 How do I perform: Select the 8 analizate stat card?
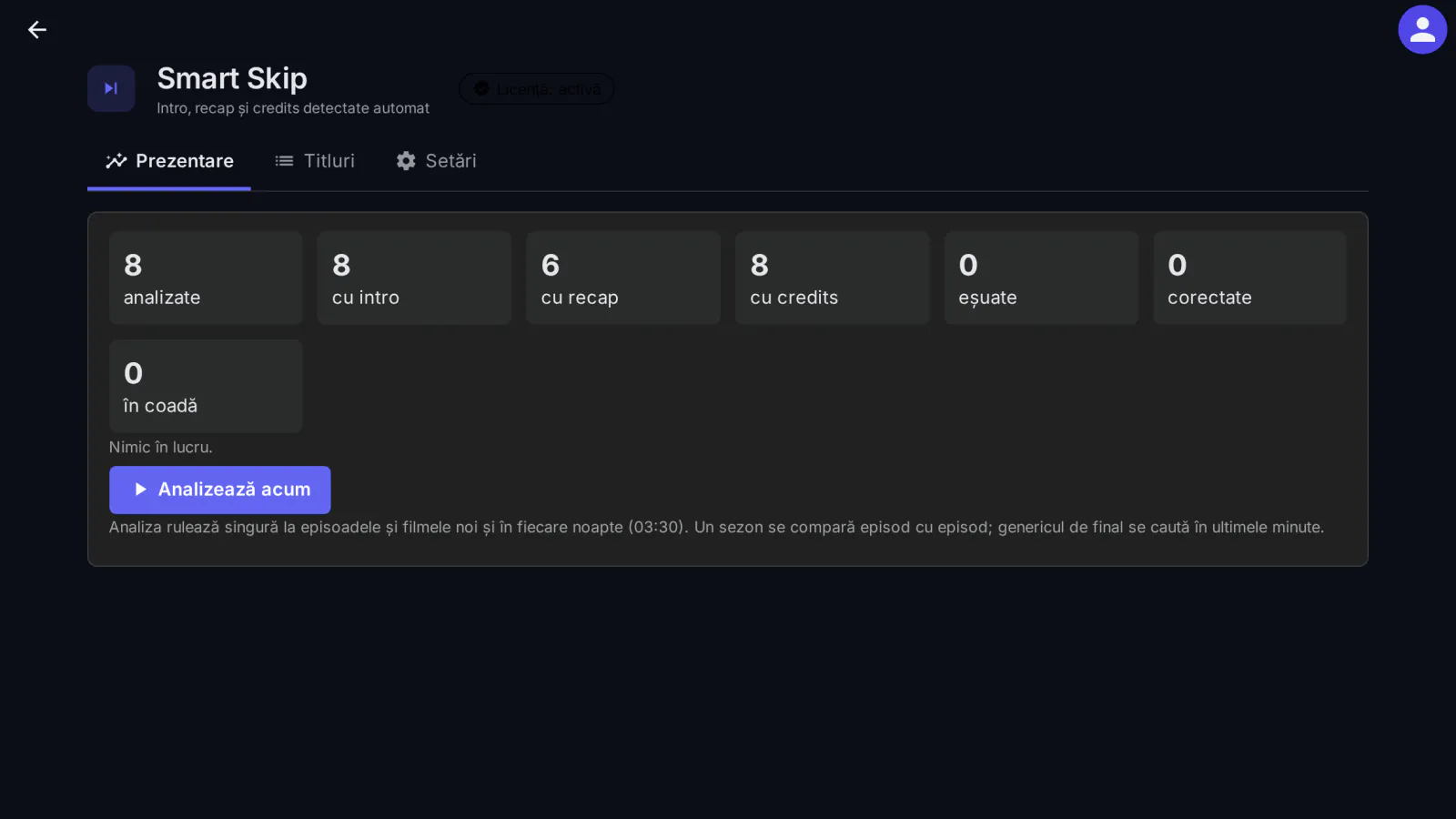coord(206,278)
